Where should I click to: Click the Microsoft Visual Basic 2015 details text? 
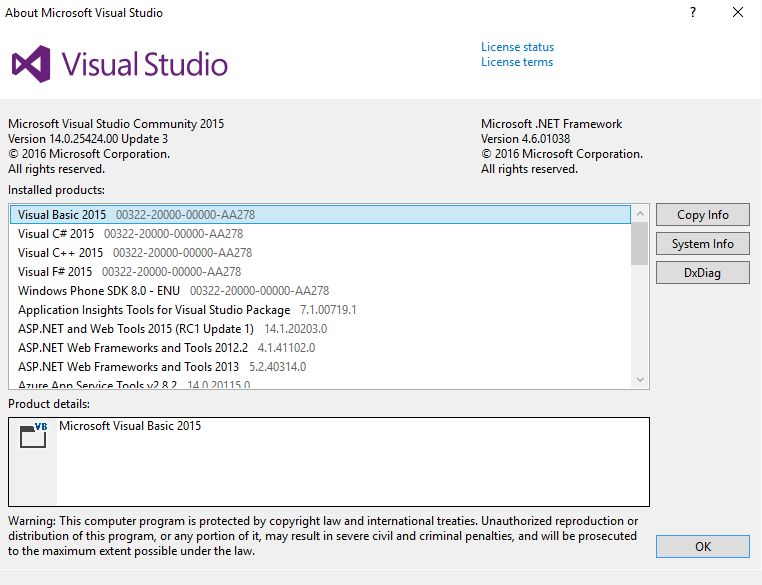pos(130,426)
